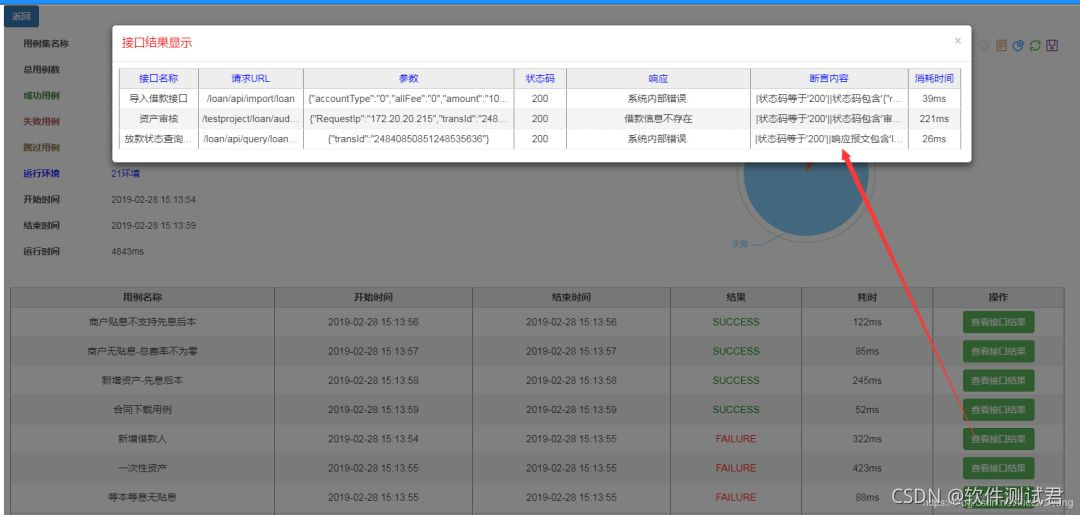The width and height of the screenshot is (1080, 515).
Task: Click the /loan/api/query/loan... URL cell
Action: click(251, 138)
